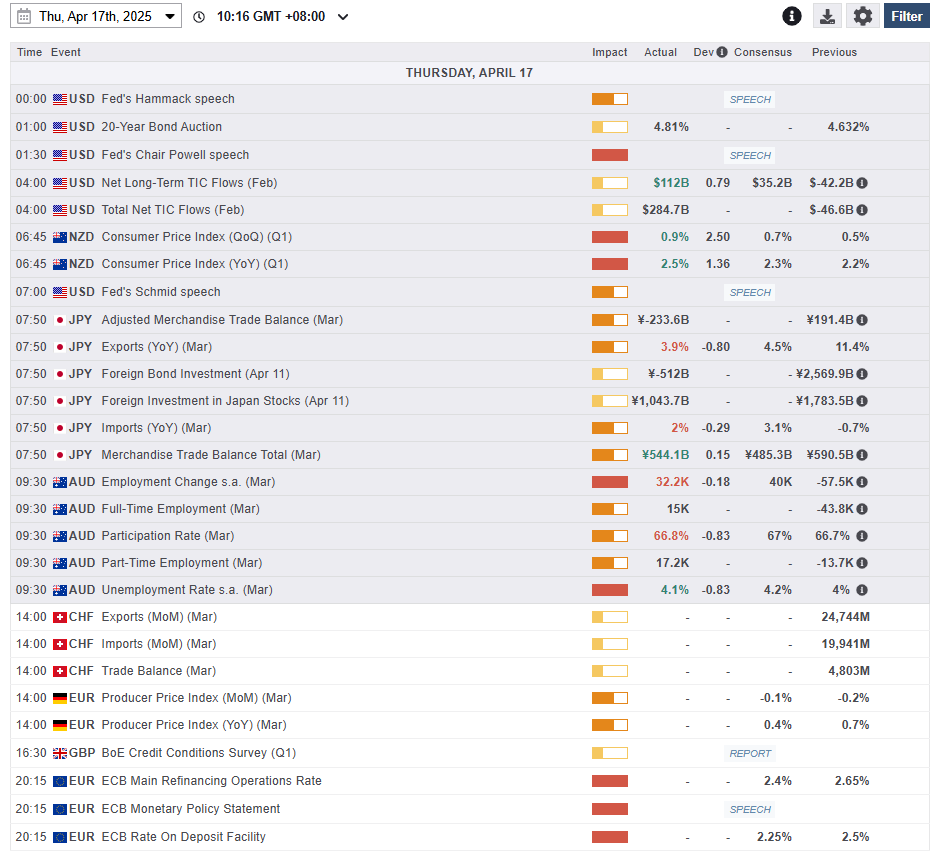Open settings with the gear icon

coord(863,16)
